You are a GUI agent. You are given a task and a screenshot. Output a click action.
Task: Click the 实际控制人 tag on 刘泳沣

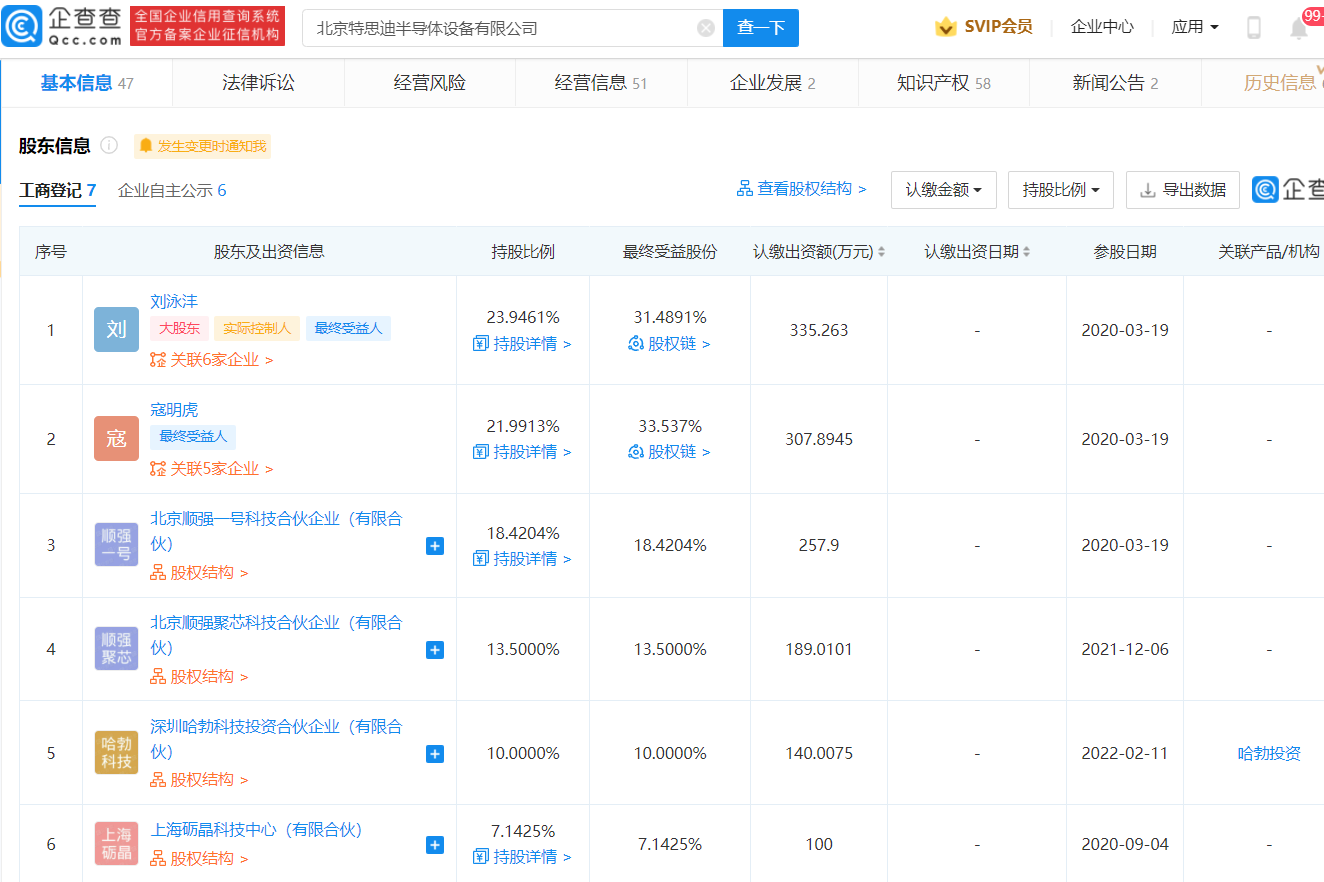pos(257,328)
